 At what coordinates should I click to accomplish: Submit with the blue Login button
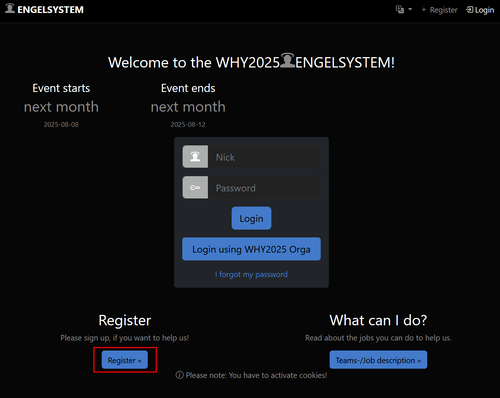[x=251, y=218]
